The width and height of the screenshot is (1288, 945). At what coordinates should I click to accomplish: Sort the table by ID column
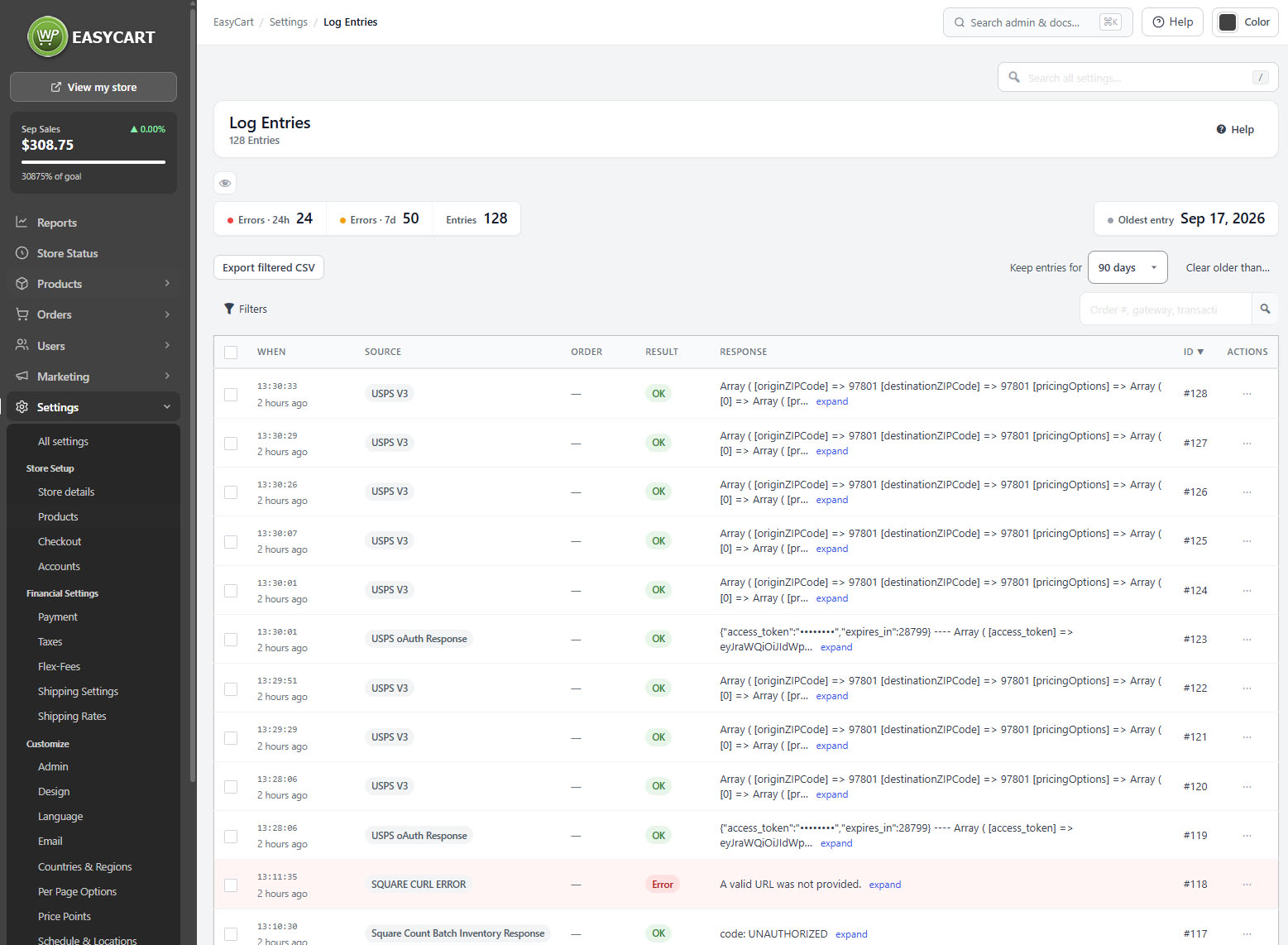1193,352
